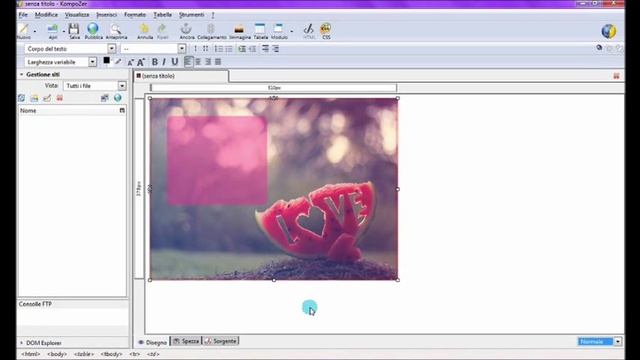Open the Corpo del testo paragraph dropdown

point(70,49)
